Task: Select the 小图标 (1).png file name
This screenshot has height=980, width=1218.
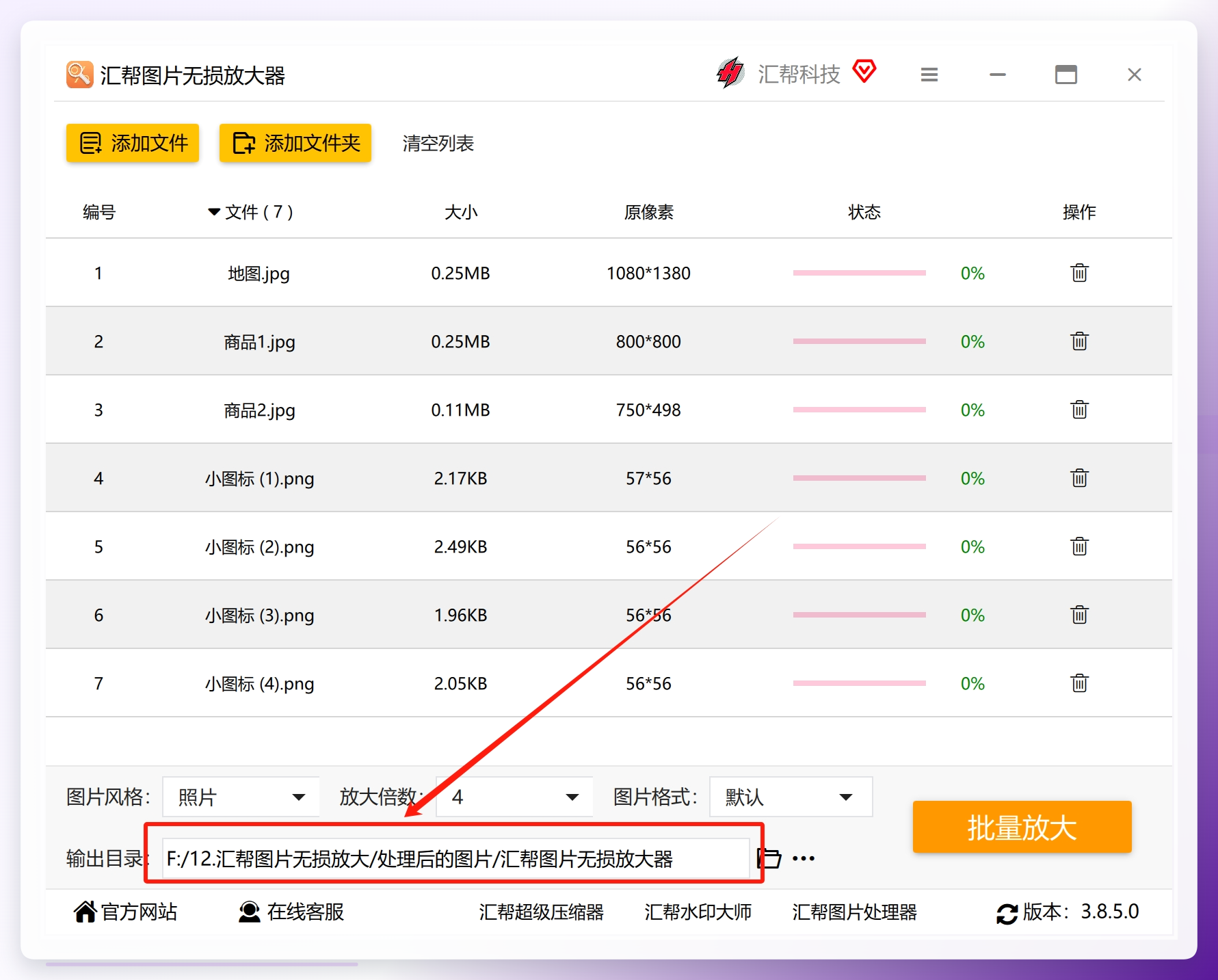Action: coord(259,479)
